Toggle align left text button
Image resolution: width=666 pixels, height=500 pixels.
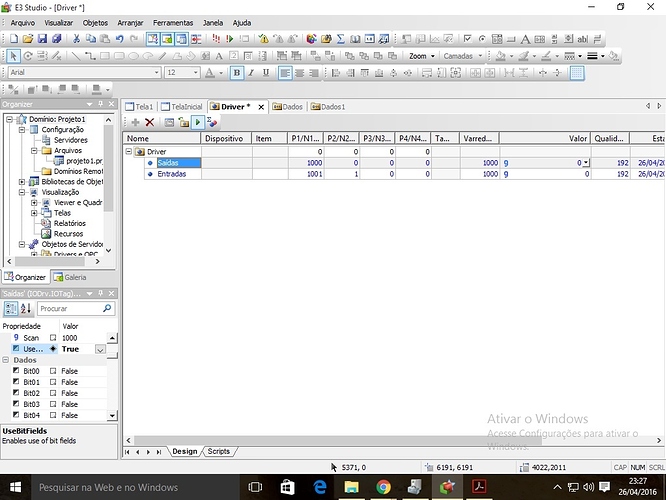[285, 73]
